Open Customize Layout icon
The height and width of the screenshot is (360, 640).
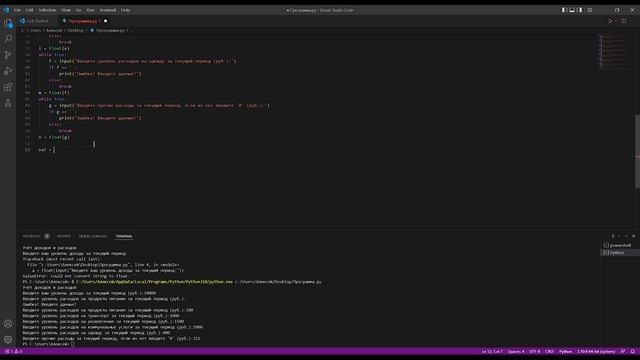tap(589, 10)
